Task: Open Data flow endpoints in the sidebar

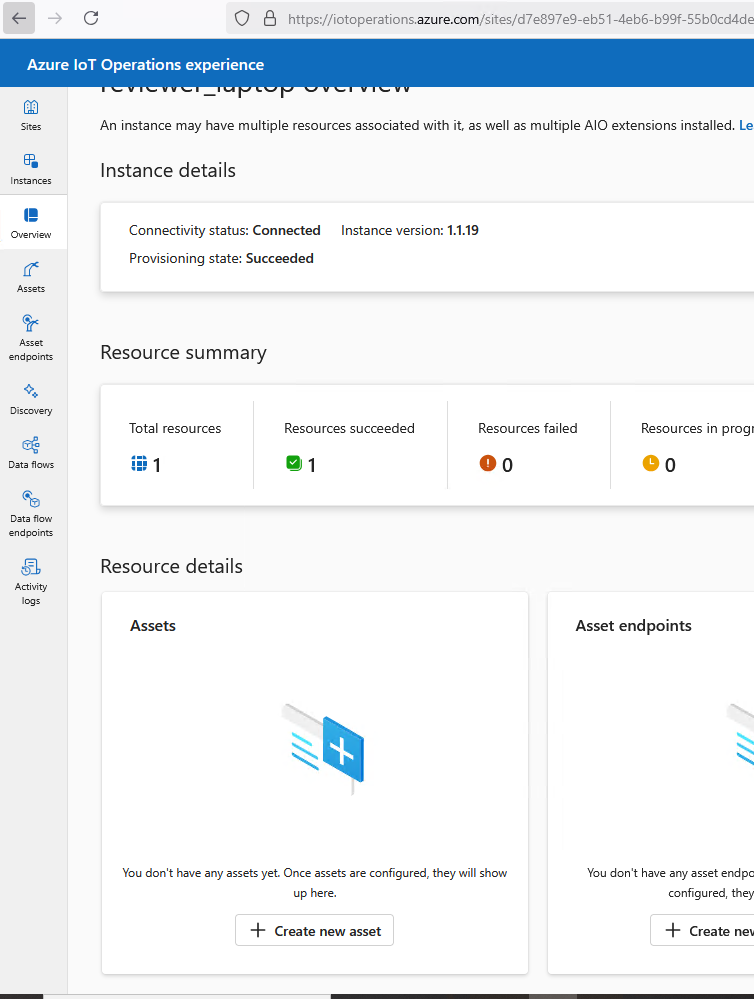Action: 31,514
